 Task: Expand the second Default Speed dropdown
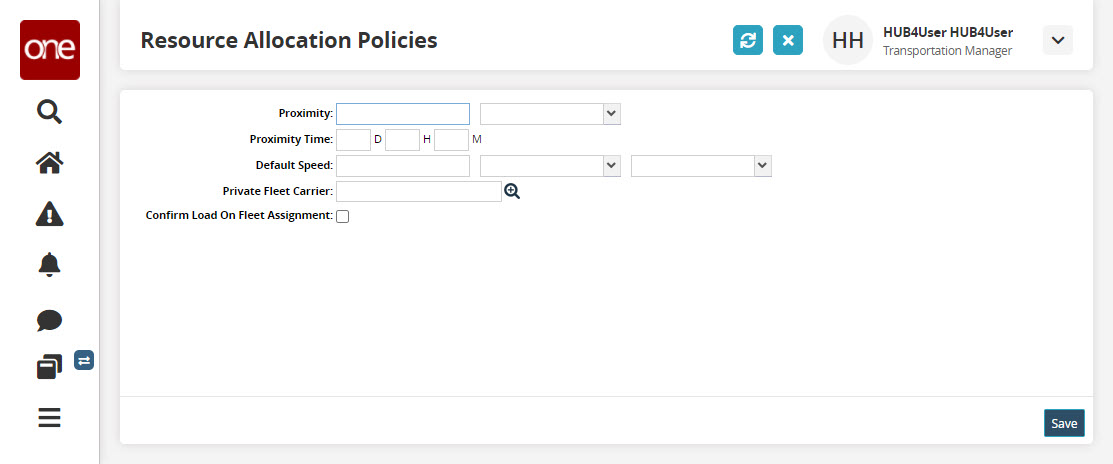coord(701,166)
